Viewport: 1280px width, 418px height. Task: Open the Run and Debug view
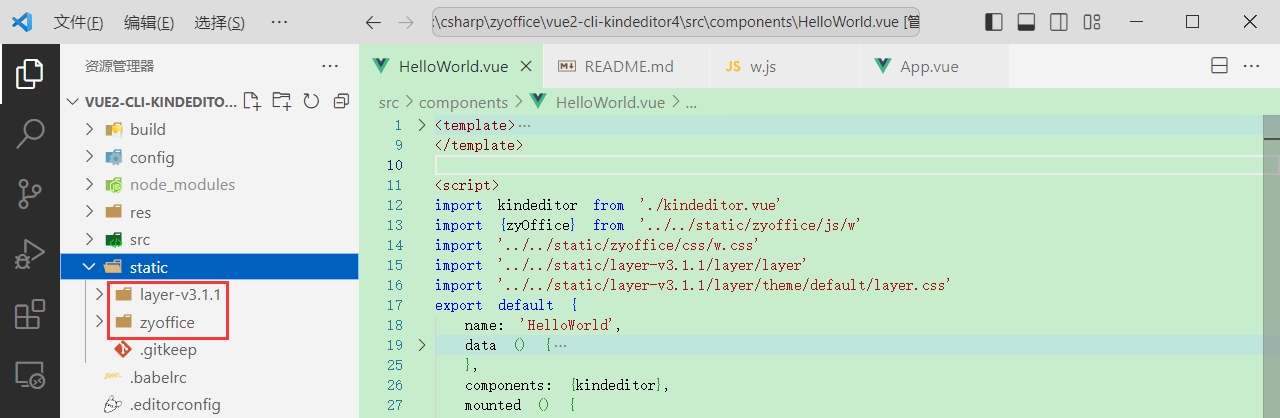click(x=30, y=254)
